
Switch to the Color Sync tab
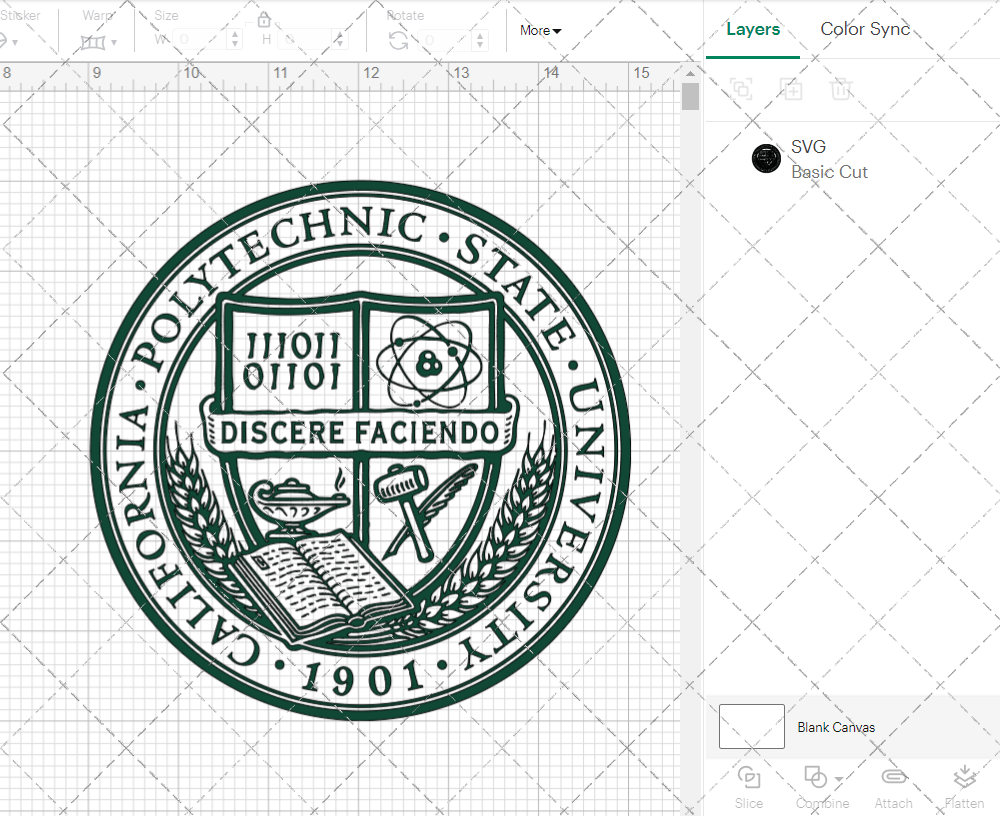[x=865, y=29]
